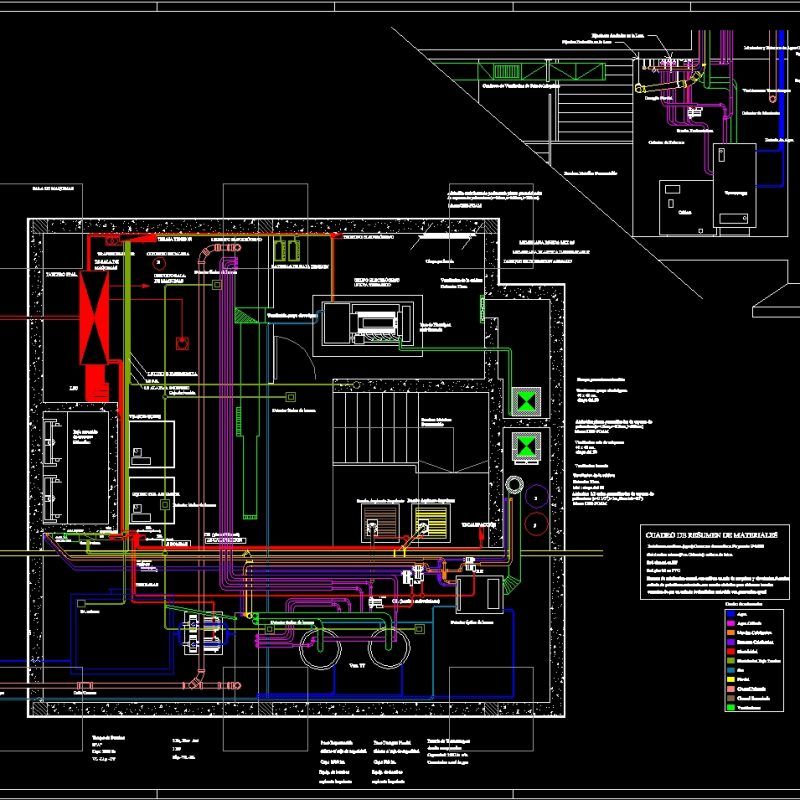The image size is (800, 800).
Task: Click the Cuadro de Resumen de Materiales title
Action: (711, 535)
